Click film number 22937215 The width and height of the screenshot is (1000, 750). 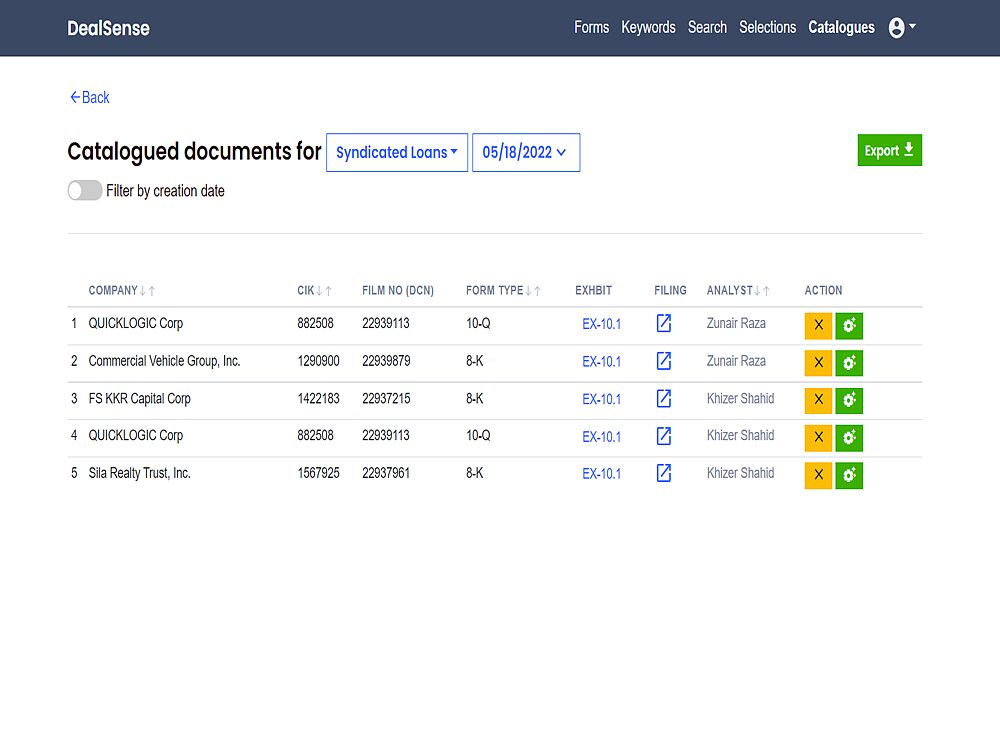[386, 399]
